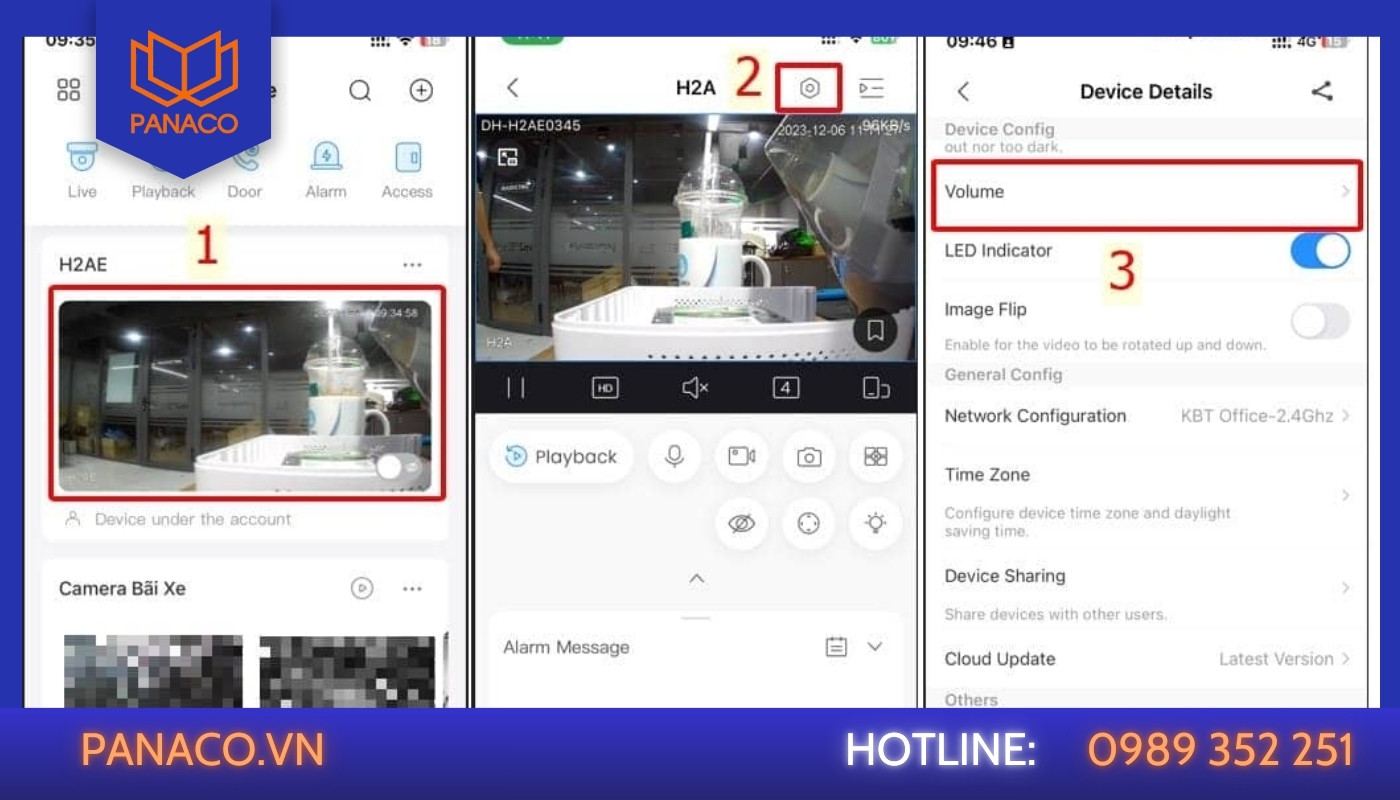Activate the two-way talk microphone
Viewport: 1400px width, 800px height.
[674, 456]
